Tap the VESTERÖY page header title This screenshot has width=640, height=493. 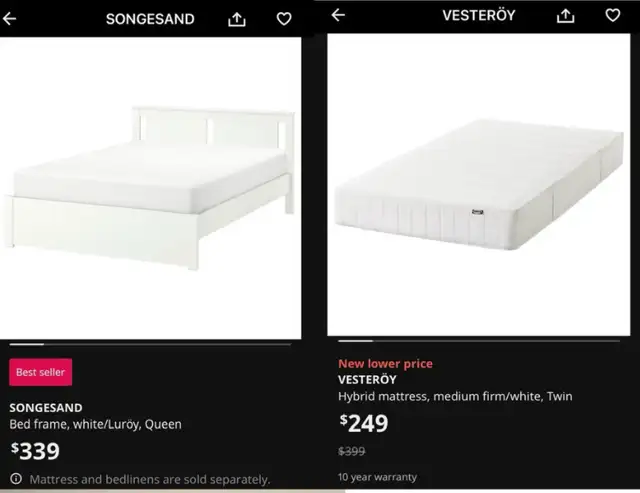click(479, 15)
